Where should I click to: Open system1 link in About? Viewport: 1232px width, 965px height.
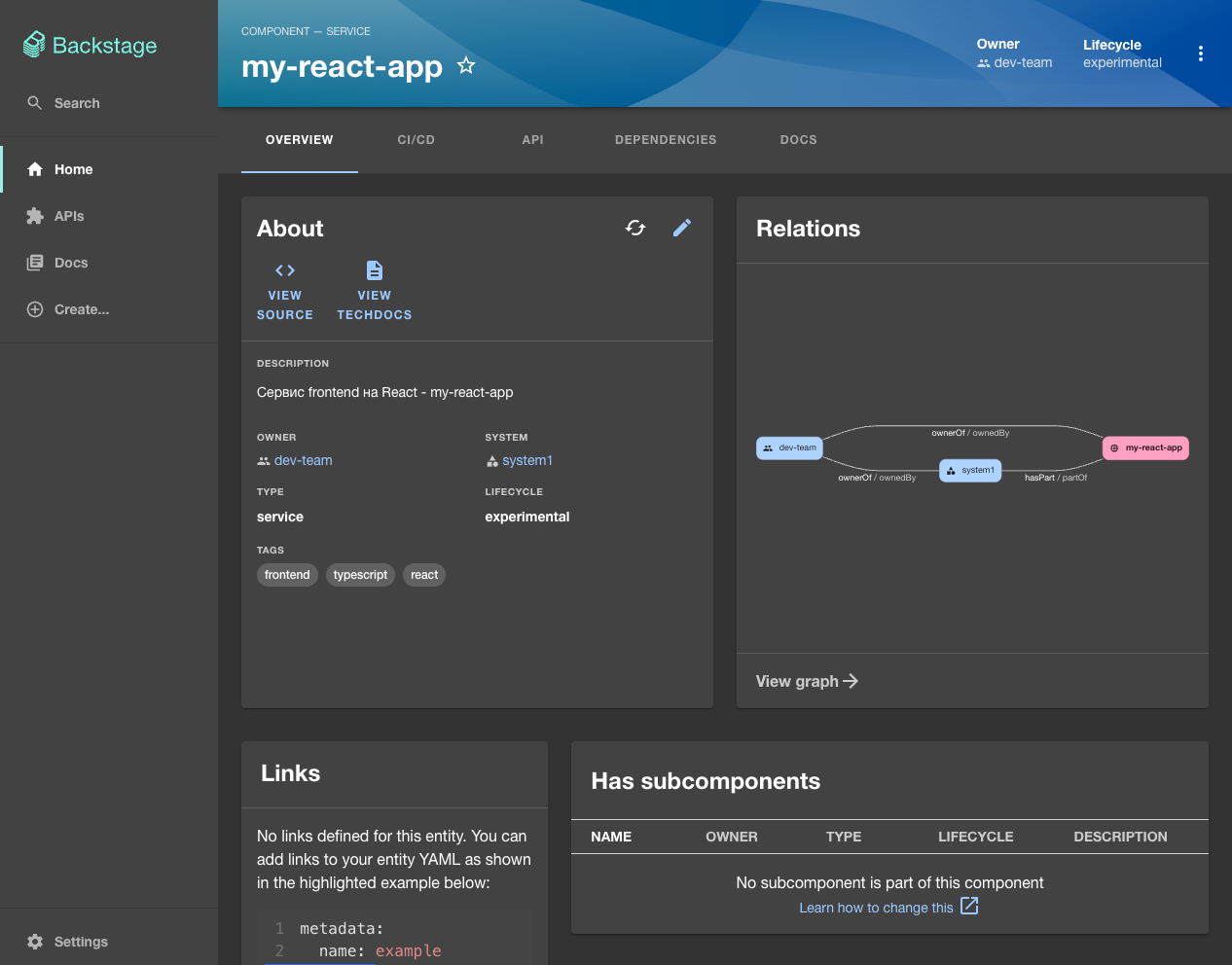pos(520,460)
